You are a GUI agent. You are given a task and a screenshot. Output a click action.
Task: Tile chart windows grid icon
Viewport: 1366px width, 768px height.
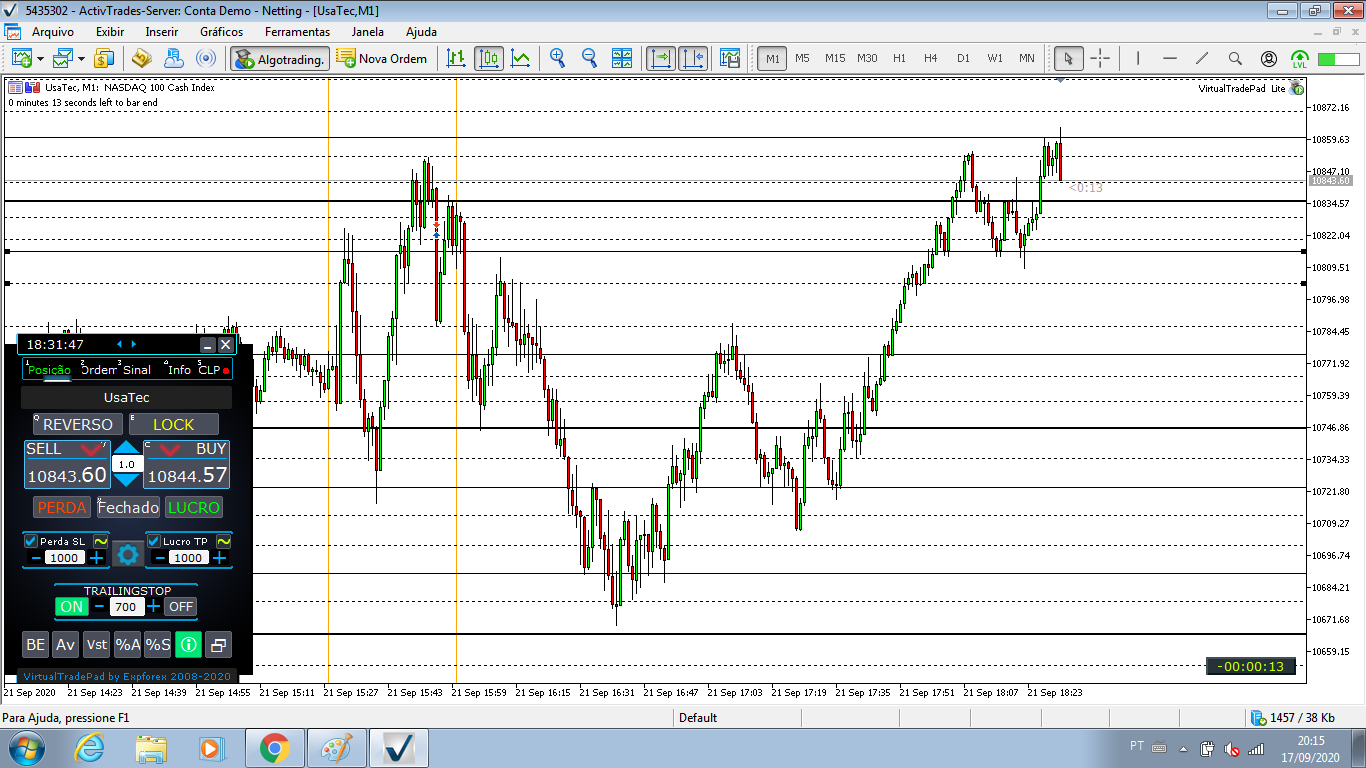click(x=621, y=58)
